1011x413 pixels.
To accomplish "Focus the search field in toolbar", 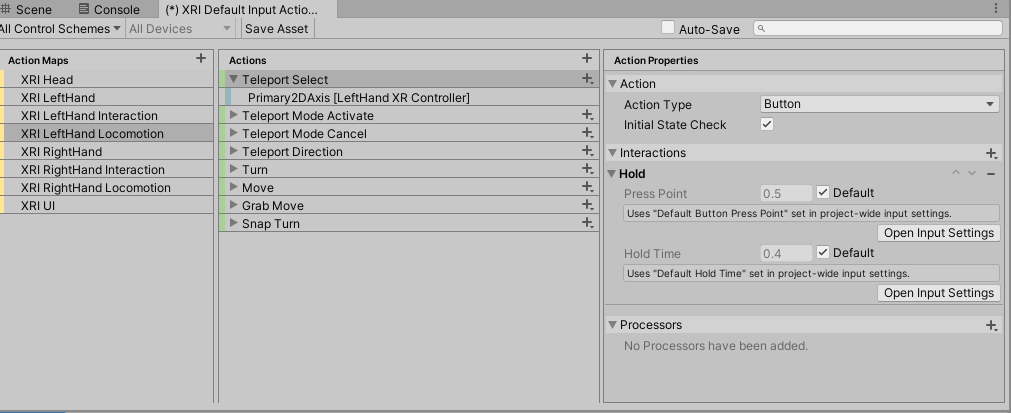I will click(878, 28).
